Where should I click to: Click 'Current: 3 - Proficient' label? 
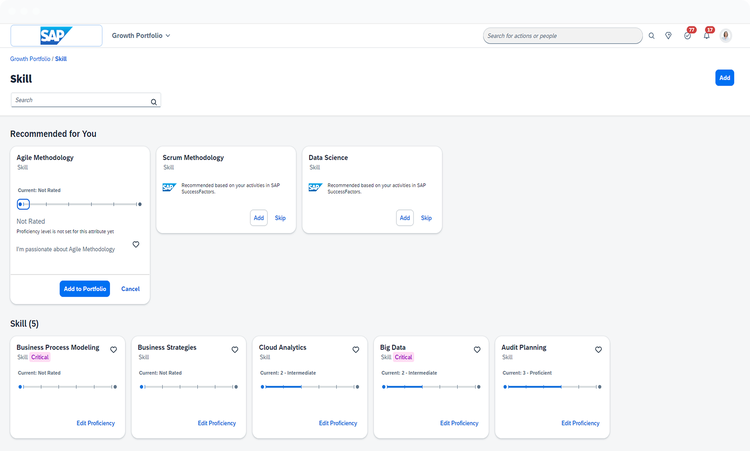[x=527, y=373]
